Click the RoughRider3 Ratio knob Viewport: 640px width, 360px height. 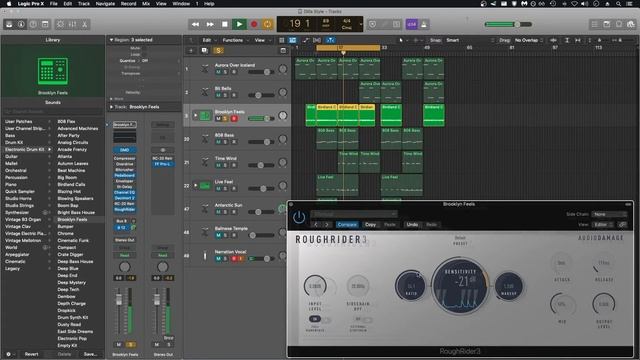pyautogui.click(x=411, y=285)
